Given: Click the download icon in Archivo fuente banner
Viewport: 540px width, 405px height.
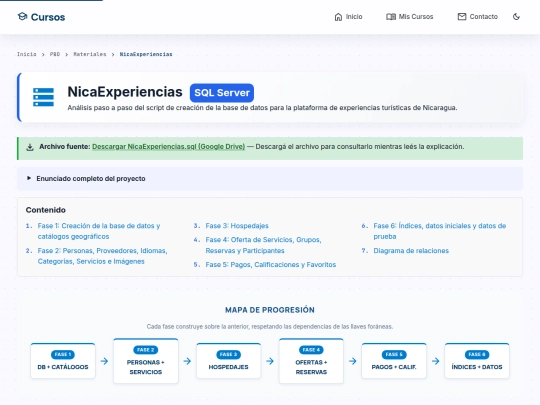Looking at the screenshot, I should click(30, 147).
